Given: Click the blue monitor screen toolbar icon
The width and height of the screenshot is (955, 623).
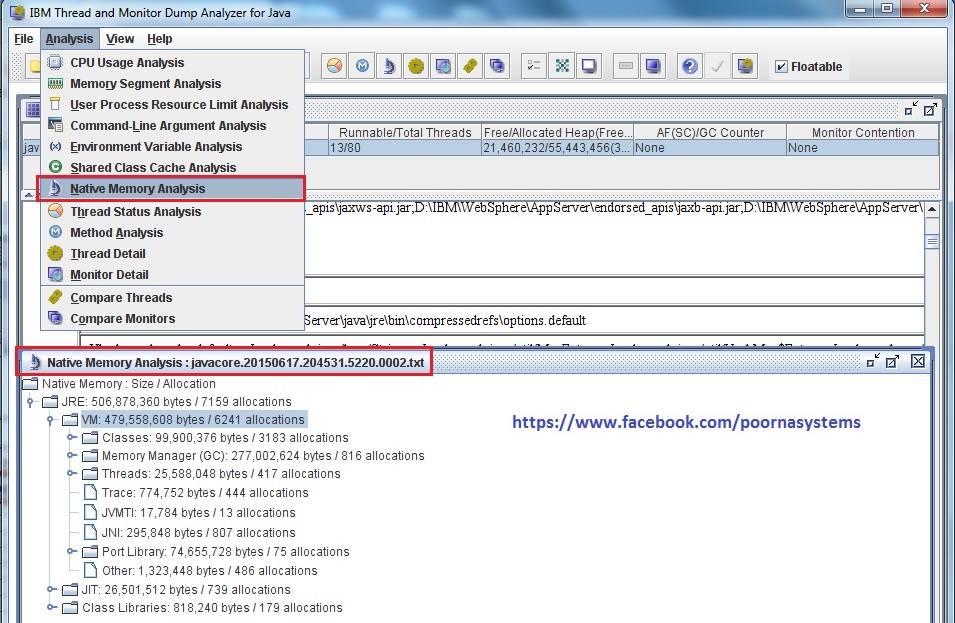Looking at the screenshot, I should (x=653, y=66).
